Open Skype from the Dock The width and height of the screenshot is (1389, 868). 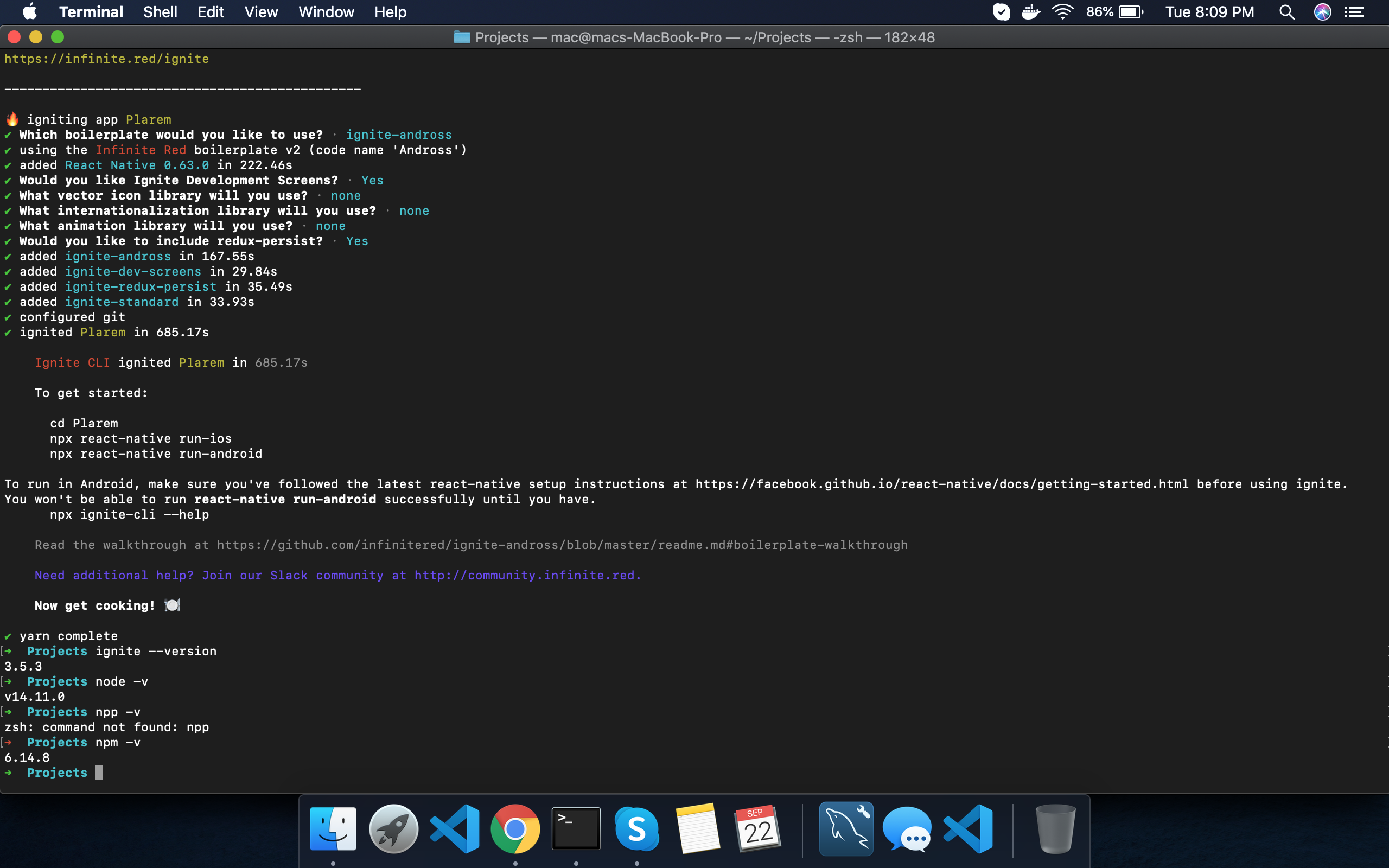coord(637,828)
